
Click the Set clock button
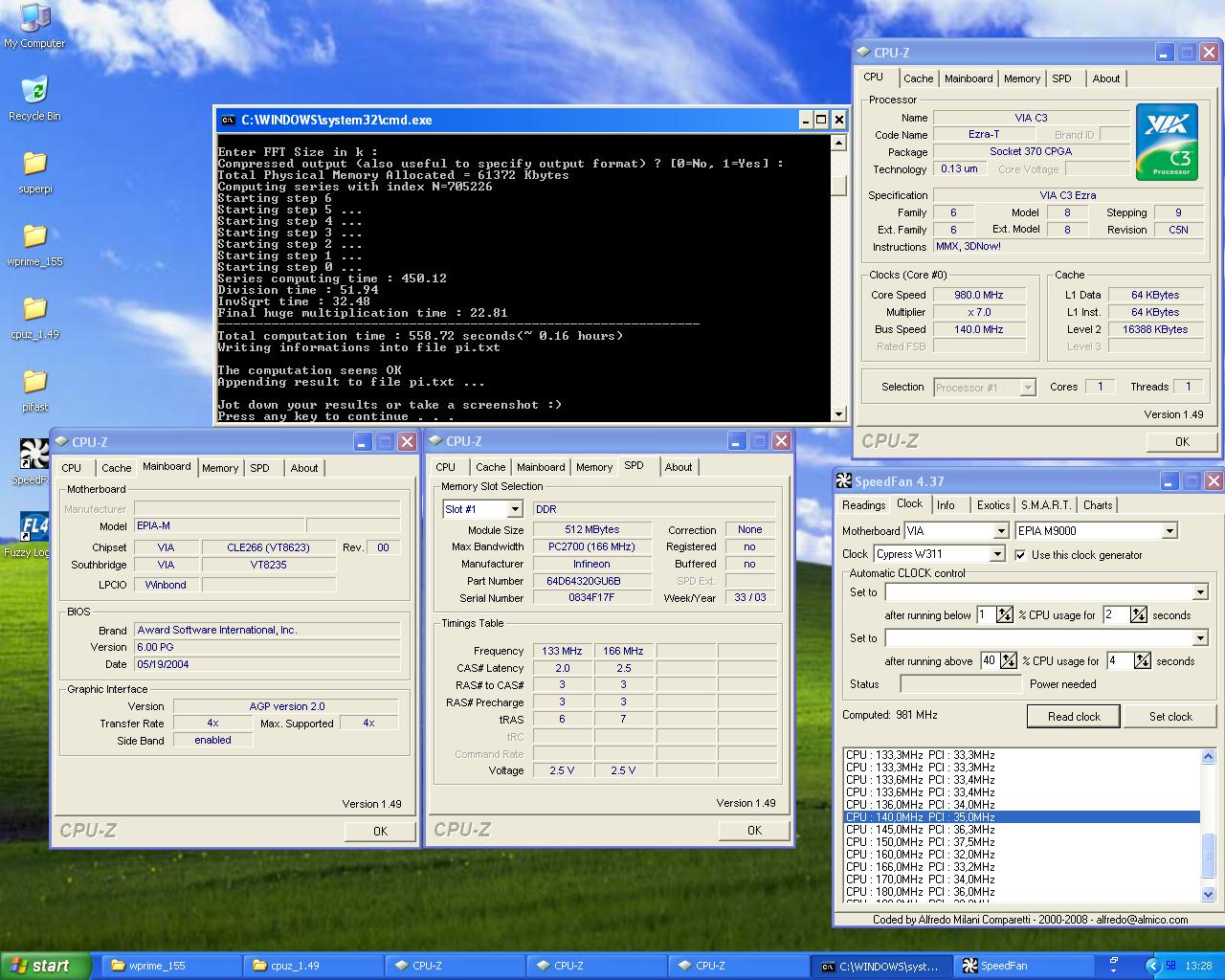point(1170,716)
